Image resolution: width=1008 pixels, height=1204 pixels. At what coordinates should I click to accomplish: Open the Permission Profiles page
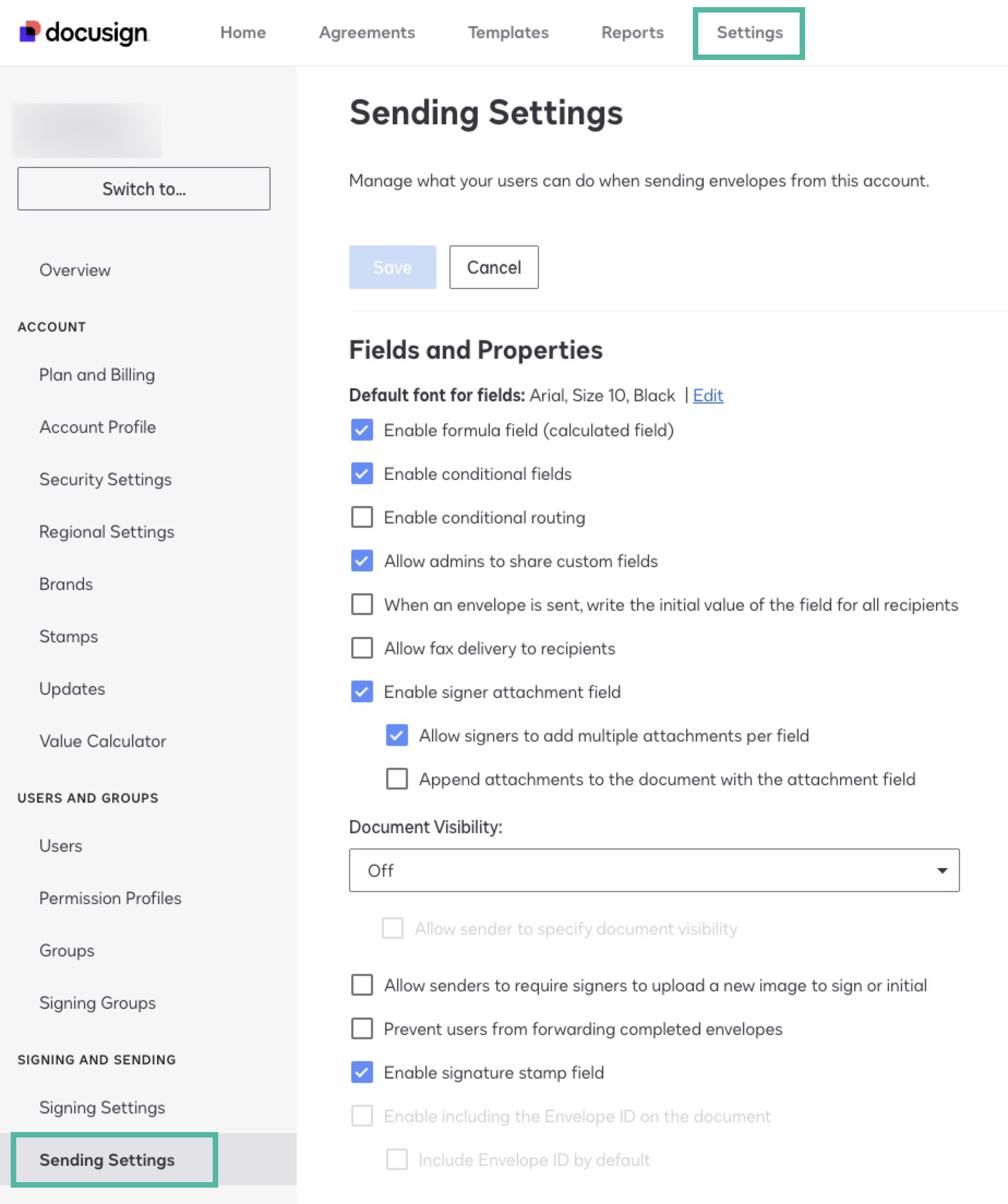pos(110,898)
